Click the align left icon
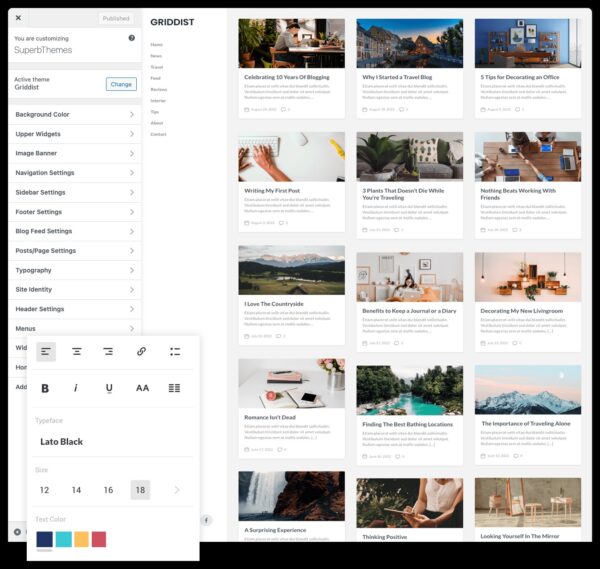Viewport: 600px width, 569px height. [46, 352]
